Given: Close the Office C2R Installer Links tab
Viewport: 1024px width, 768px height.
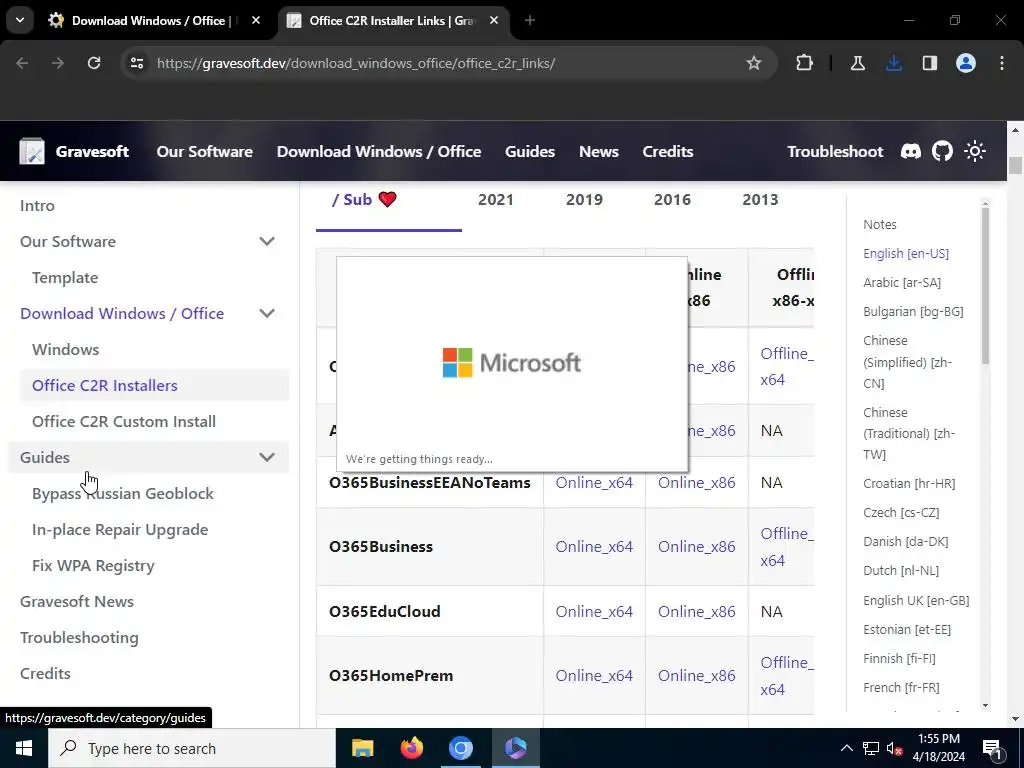Looking at the screenshot, I should [494, 20].
